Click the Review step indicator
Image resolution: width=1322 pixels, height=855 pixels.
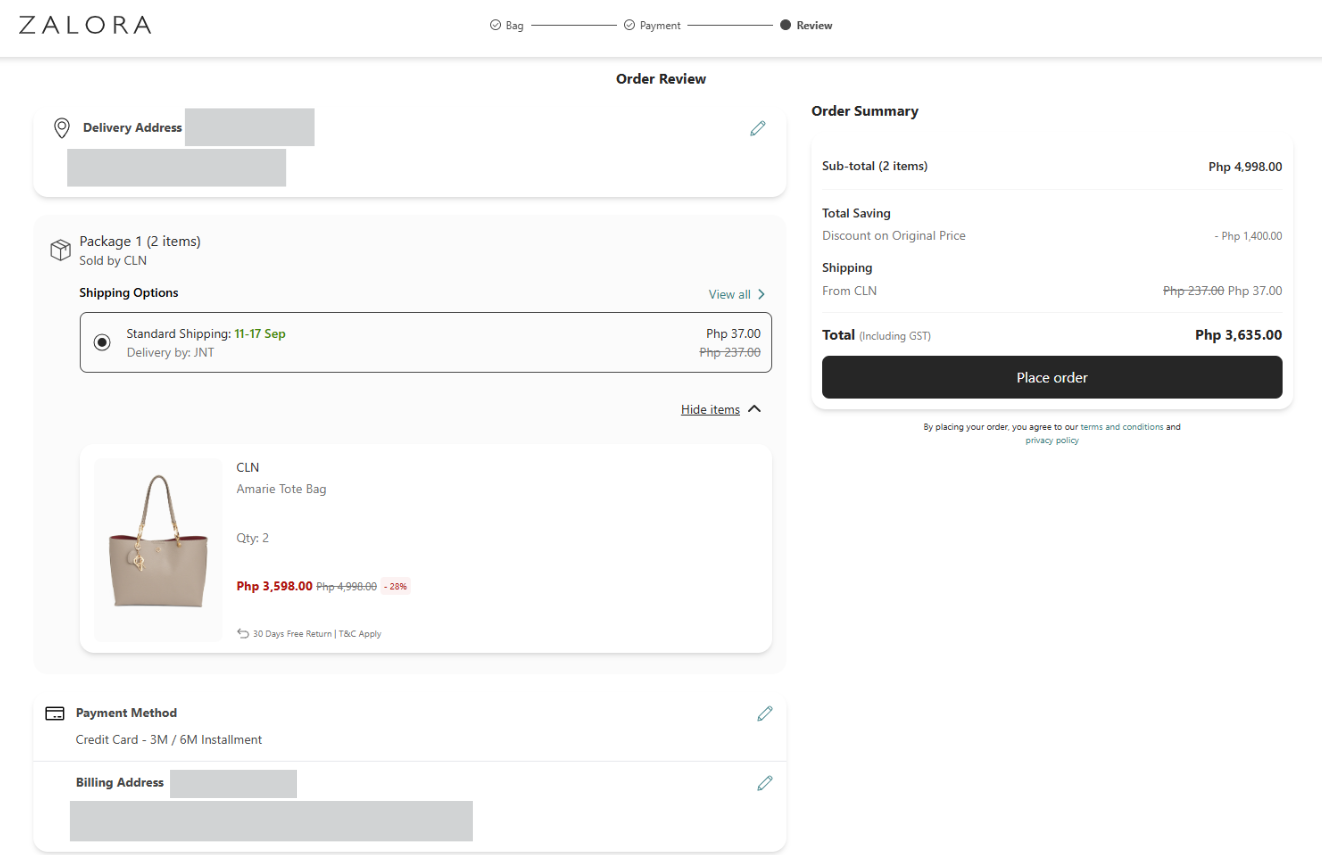(x=806, y=25)
